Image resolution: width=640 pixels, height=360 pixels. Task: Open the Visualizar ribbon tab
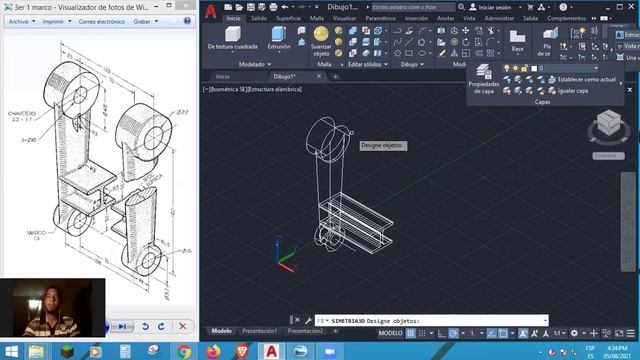coord(344,18)
